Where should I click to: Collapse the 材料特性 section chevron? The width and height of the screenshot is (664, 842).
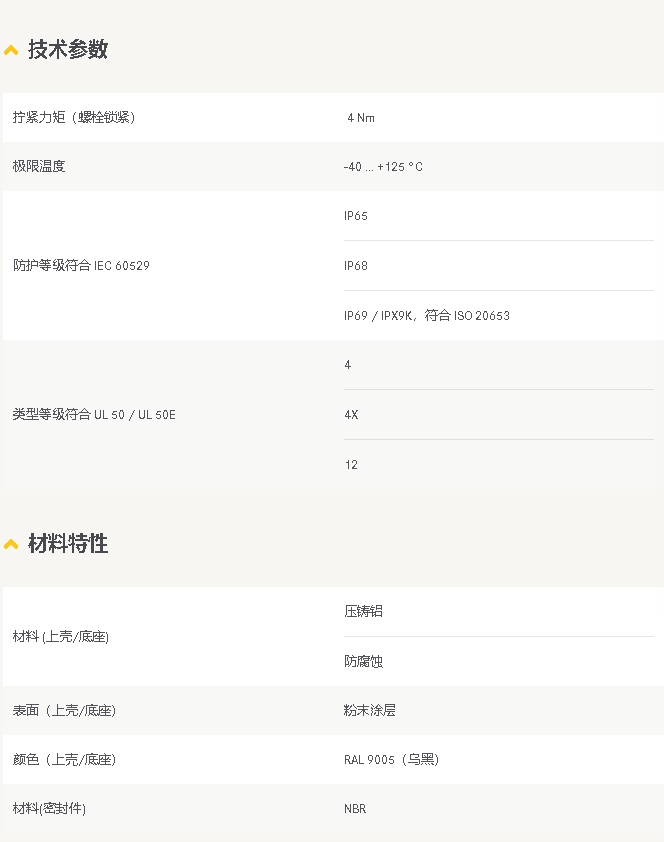click(11, 545)
